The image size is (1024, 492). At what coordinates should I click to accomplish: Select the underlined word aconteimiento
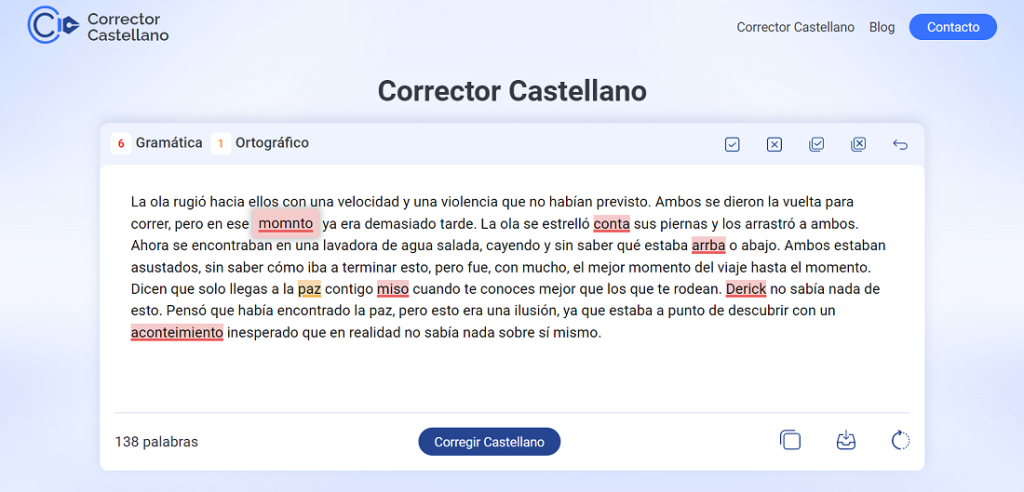click(x=177, y=333)
